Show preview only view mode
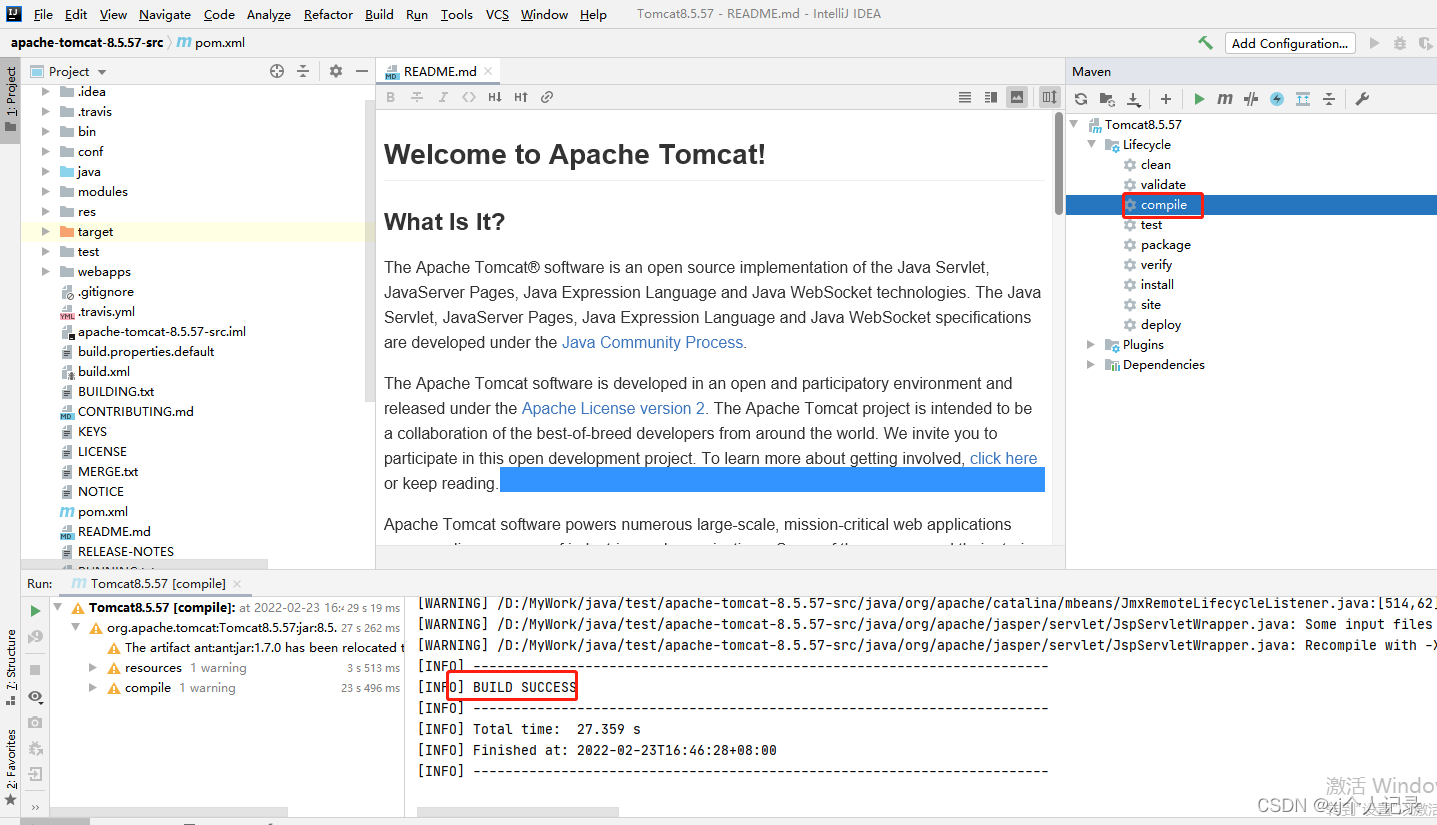1437x825 pixels. [1017, 97]
